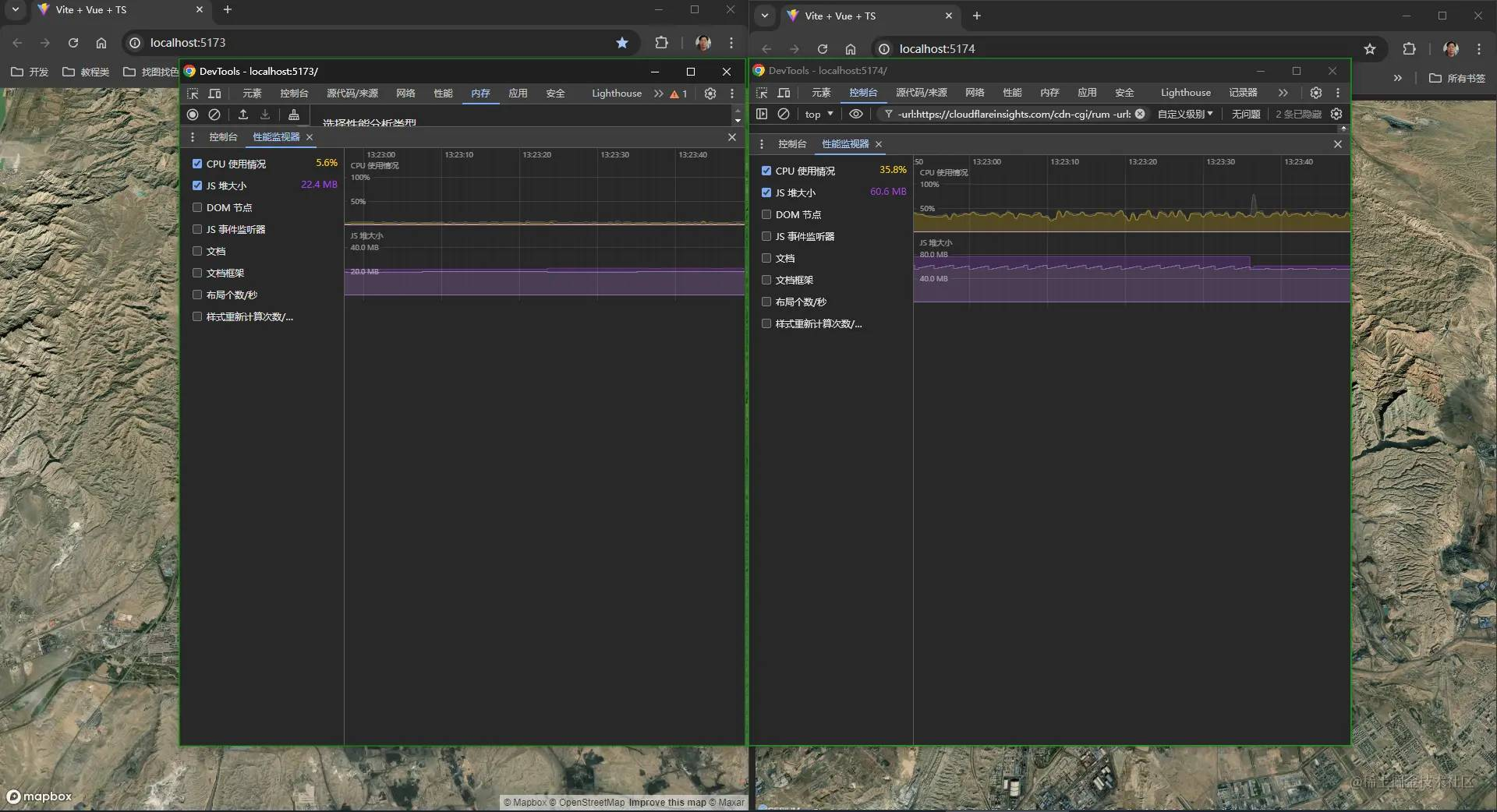Open 教程类 bookmarks folder
This screenshot has width=1497, height=812.
pyautogui.click(x=86, y=72)
